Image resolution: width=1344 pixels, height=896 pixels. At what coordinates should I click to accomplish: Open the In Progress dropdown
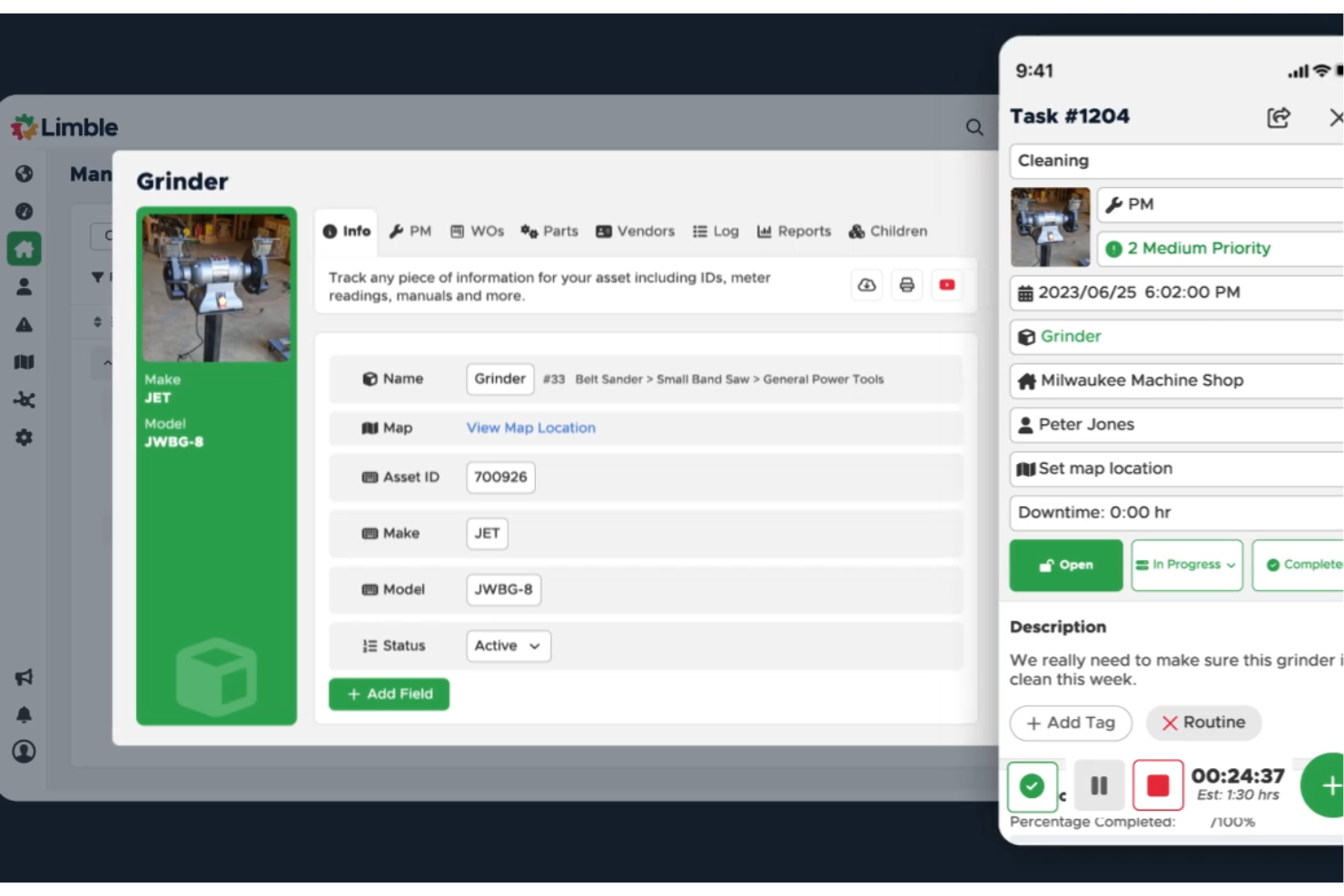(1187, 565)
